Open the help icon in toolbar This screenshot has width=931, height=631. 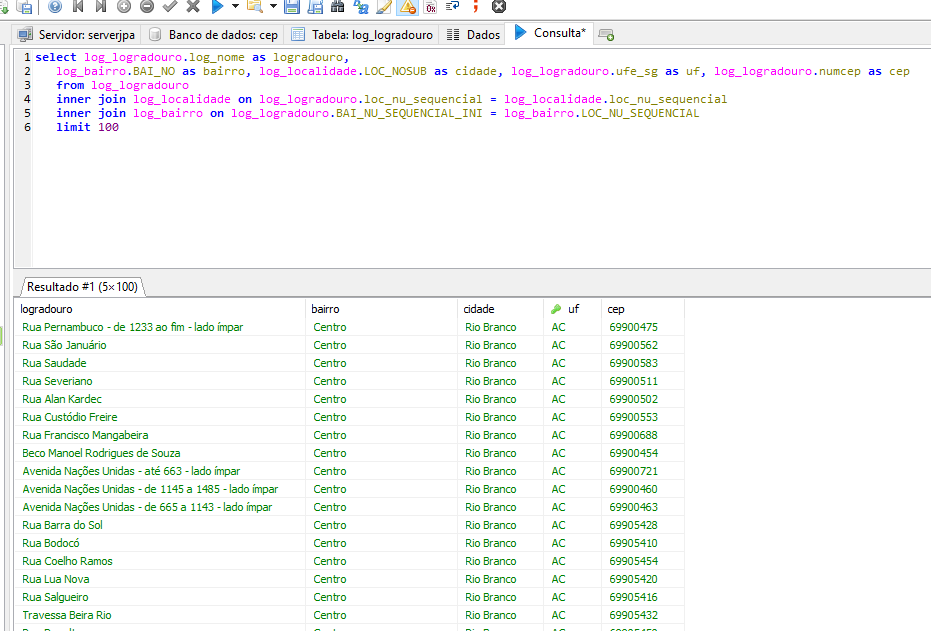(54, 6)
